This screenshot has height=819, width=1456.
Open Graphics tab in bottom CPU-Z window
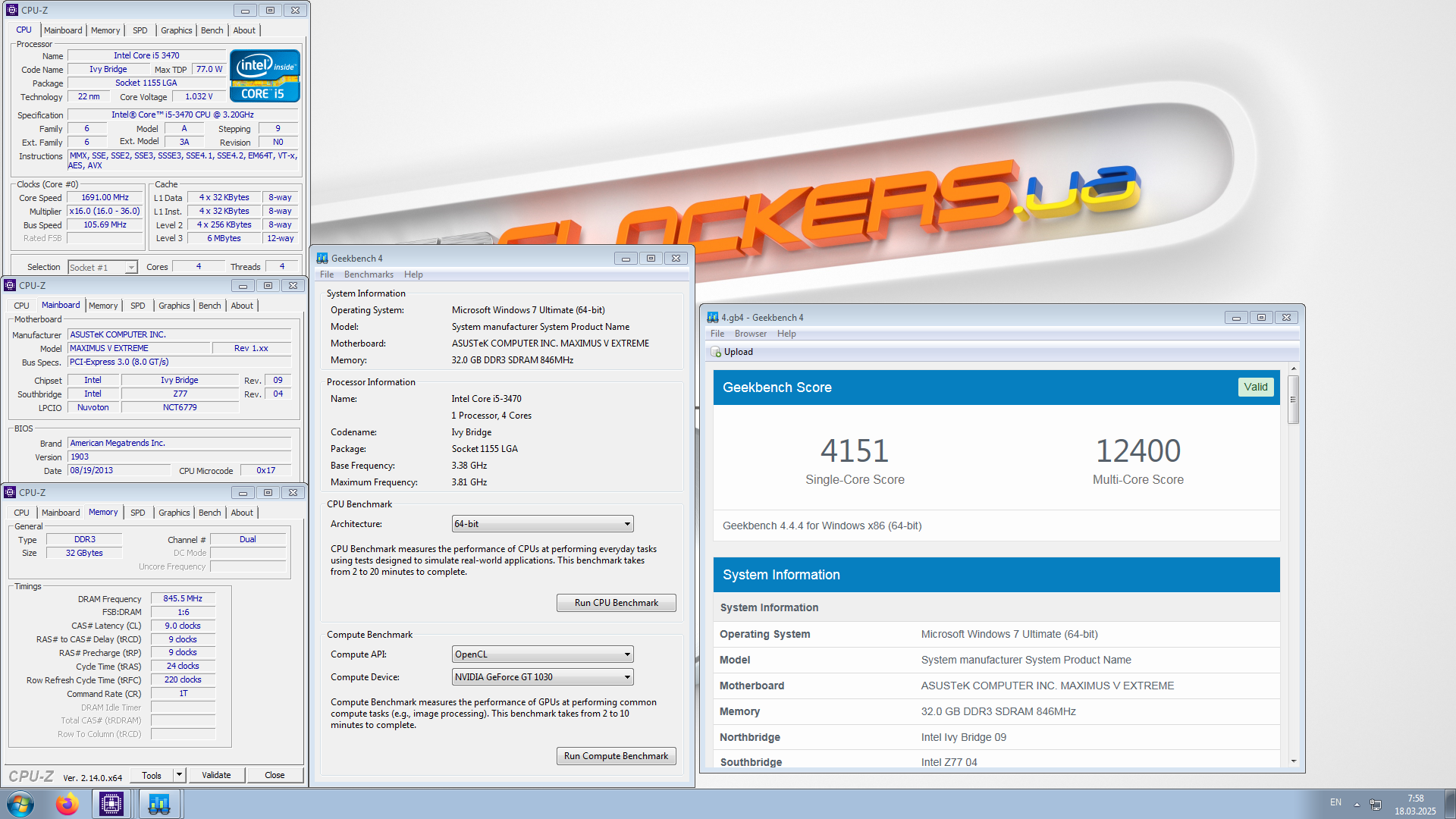pyautogui.click(x=174, y=513)
